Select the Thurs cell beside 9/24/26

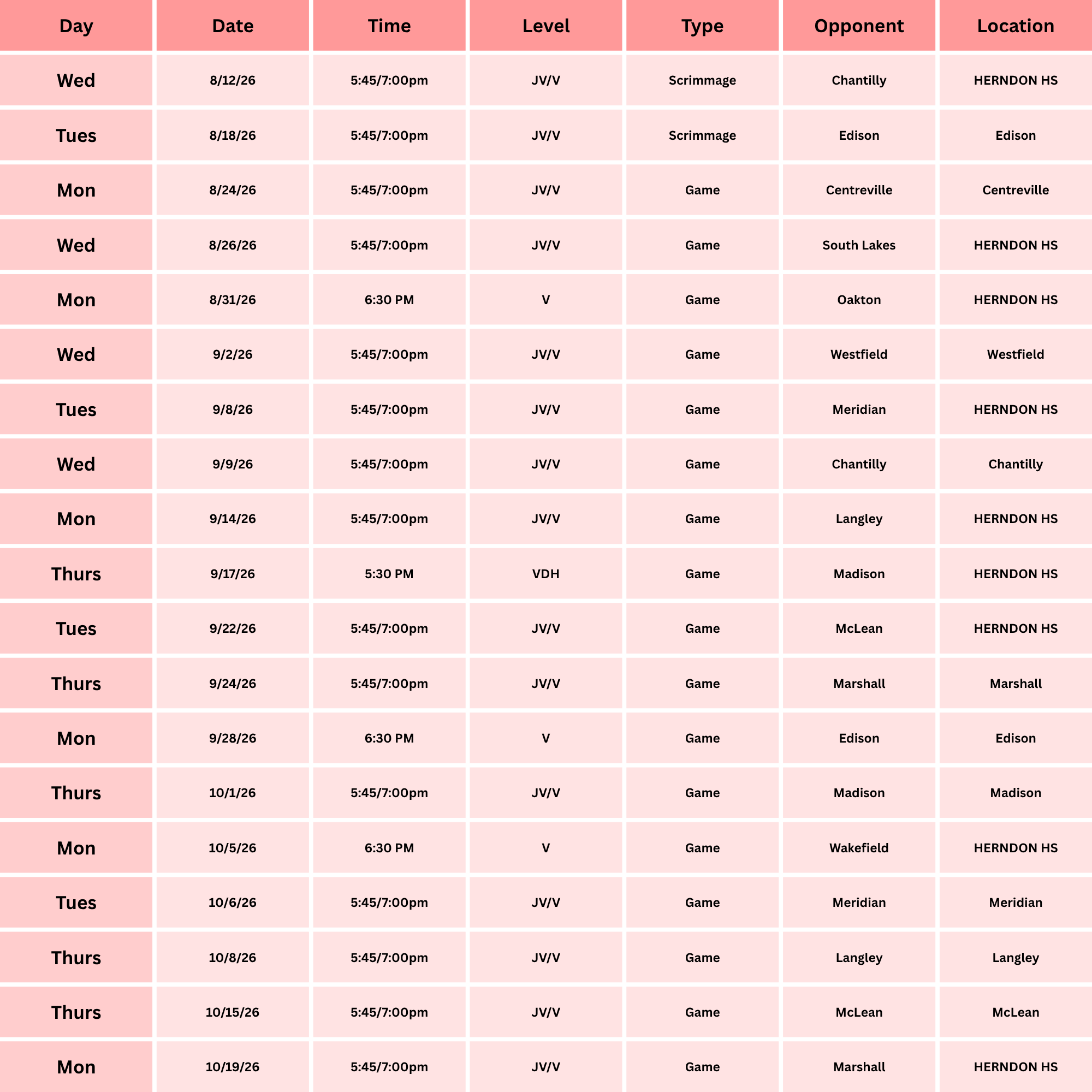[x=76, y=684]
